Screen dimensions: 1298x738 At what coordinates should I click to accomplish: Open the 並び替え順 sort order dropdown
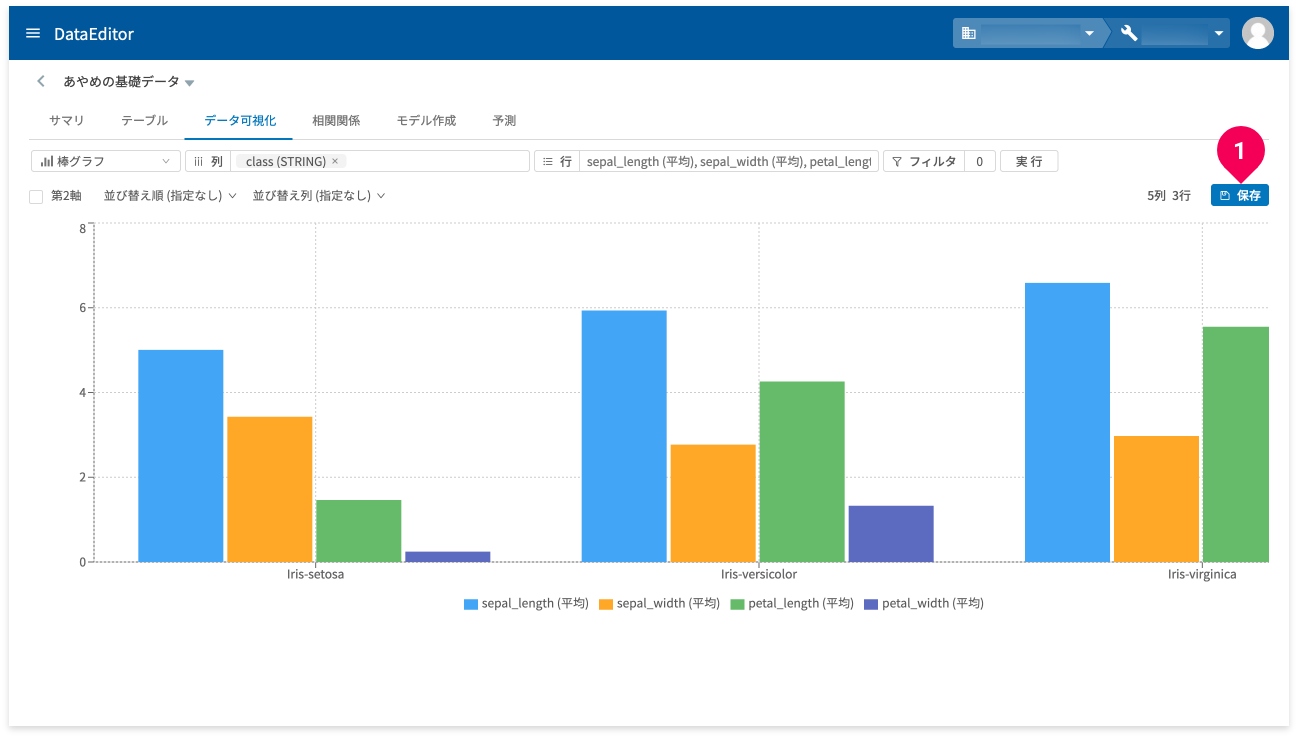pyautogui.click(x=170, y=196)
